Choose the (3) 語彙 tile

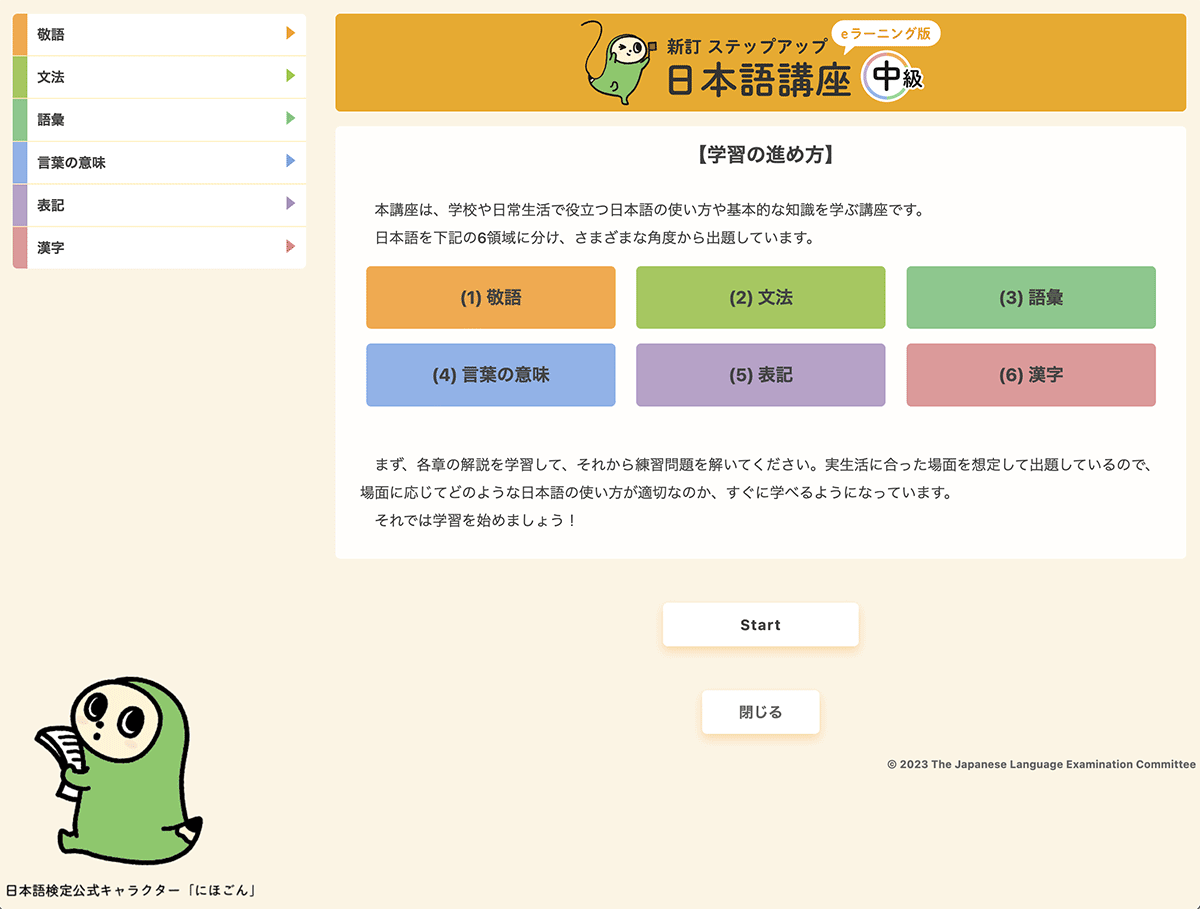[1030, 297]
